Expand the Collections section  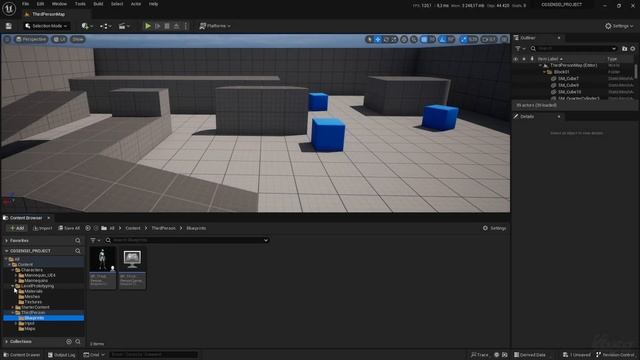pyautogui.click(x=7, y=342)
